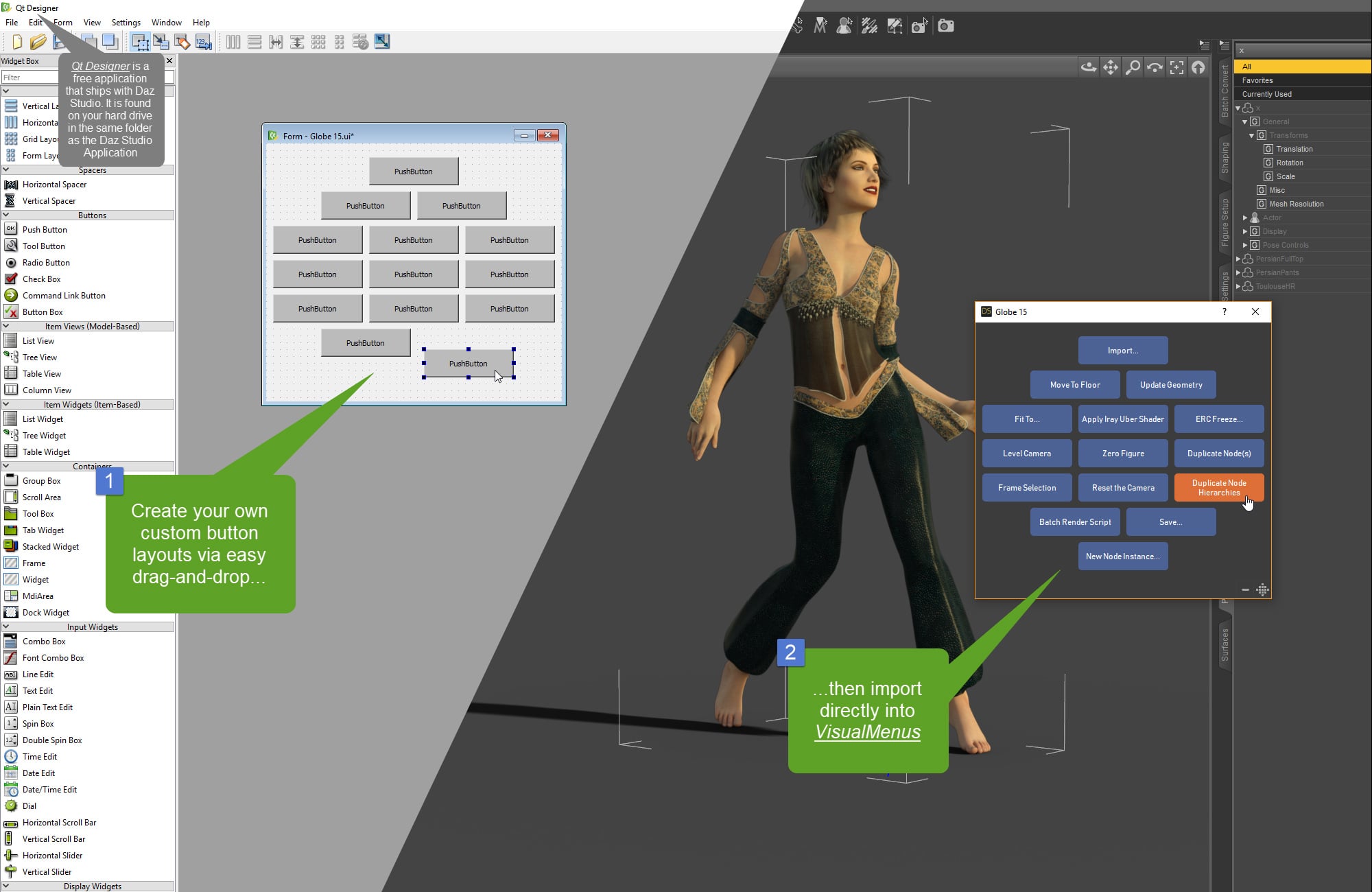The height and width of the screenshot is (892, 1372).
Task: Open a form using the Open Form icon
Action: click(38, 43)
